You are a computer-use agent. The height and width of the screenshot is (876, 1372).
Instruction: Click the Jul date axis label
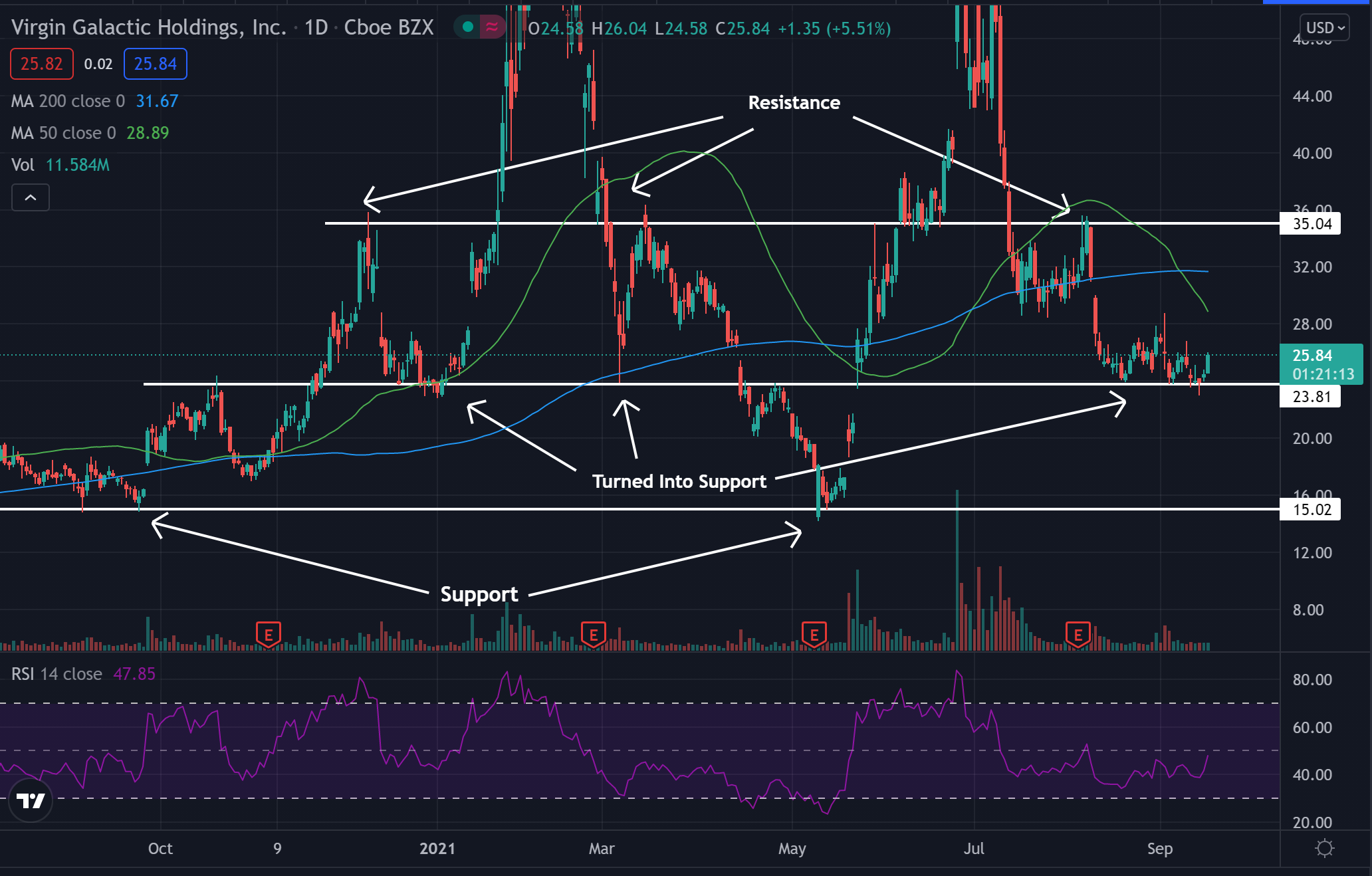tap(974, 849)
